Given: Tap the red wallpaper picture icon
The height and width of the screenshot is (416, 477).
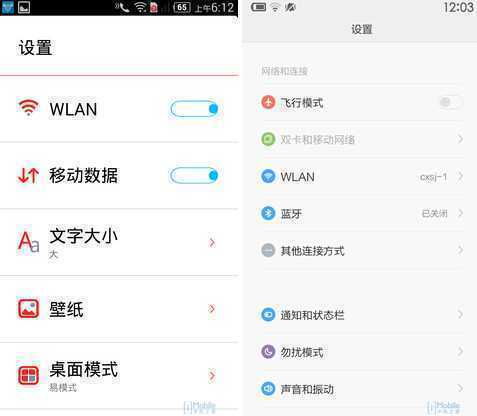Looking at the screenshot, I should tap(28, 308).
